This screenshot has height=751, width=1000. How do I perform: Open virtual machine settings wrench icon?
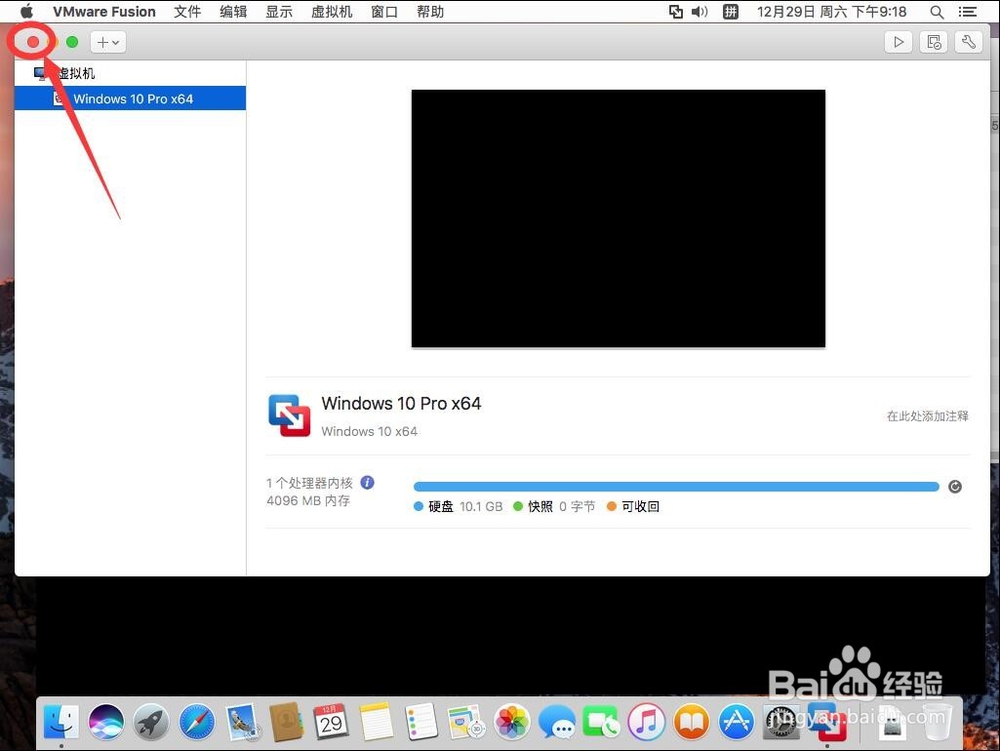(x=968, y=42)
